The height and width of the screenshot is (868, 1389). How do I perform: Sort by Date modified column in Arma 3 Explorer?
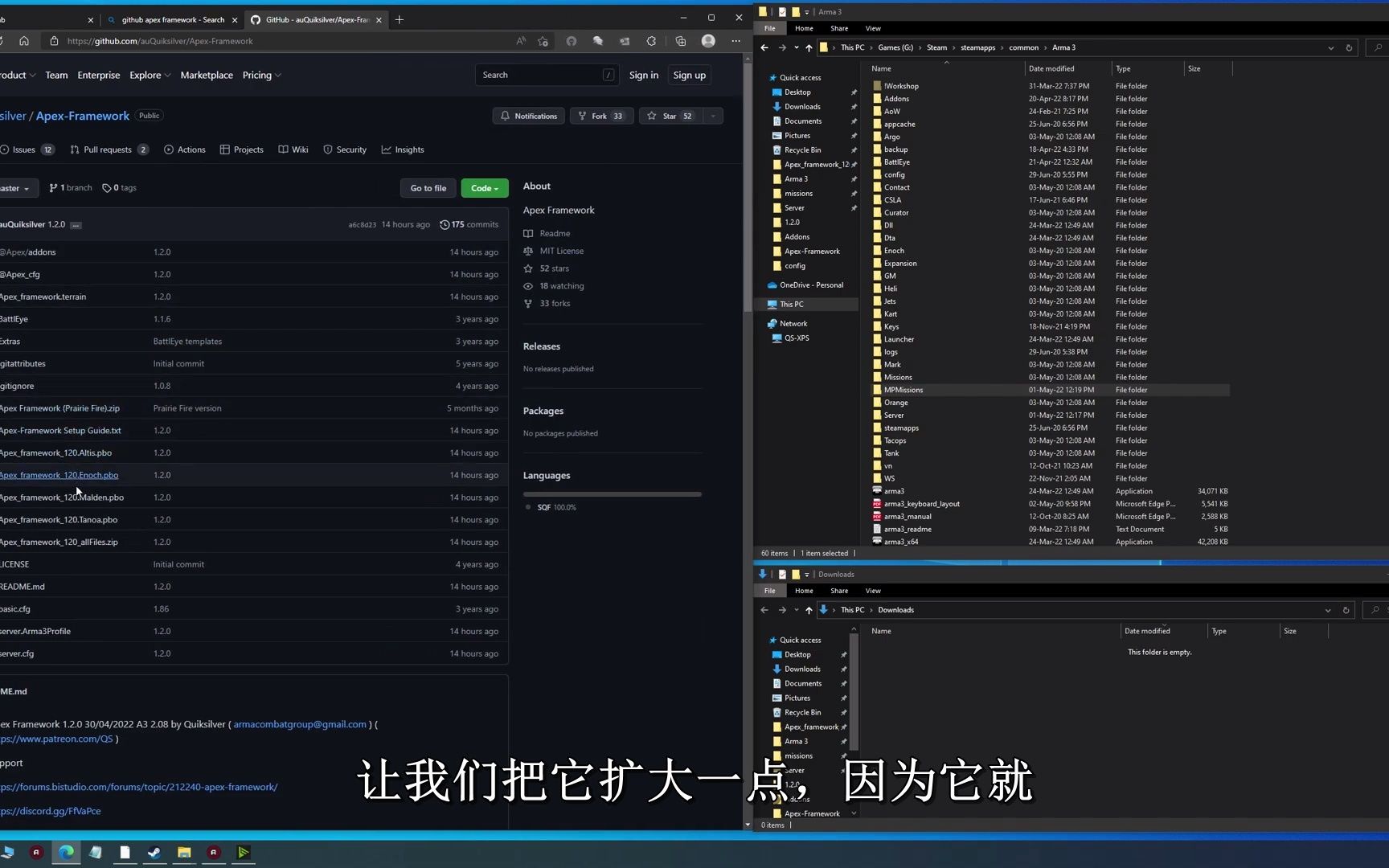pyautogui.click(x=1068, y=68)
